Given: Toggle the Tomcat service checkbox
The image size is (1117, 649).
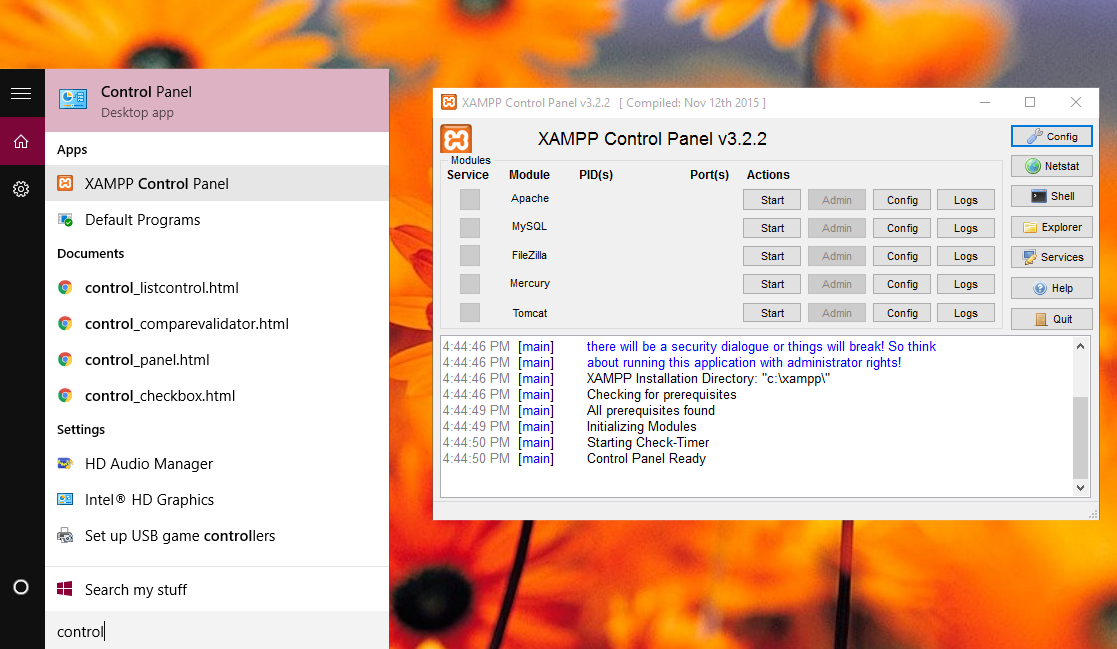Looking at the screenshot, I should (x=469, y=312).
